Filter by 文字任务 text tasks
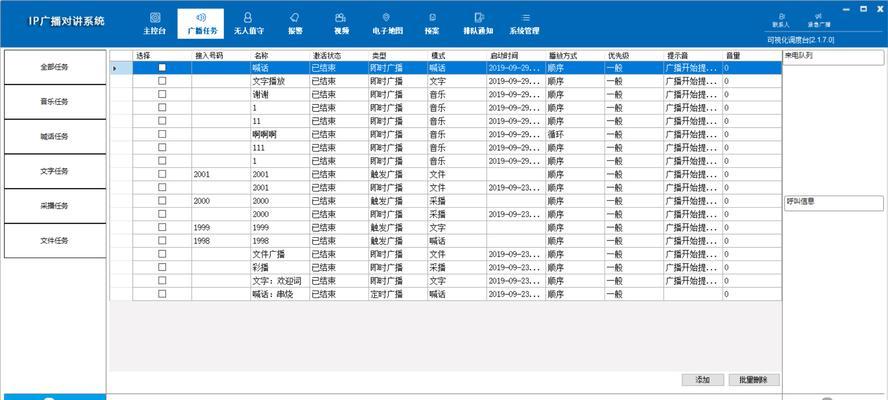 (x=55, y=171)
